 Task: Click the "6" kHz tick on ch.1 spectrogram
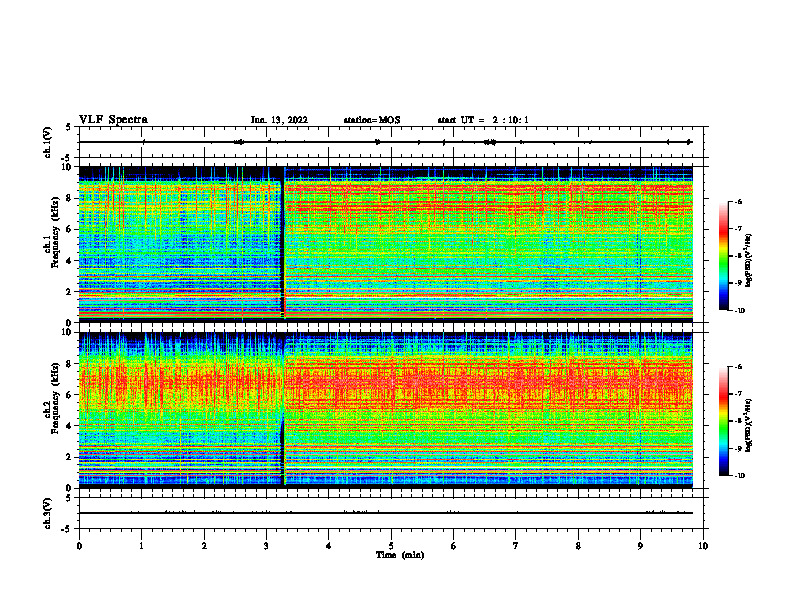click(70, 229)
